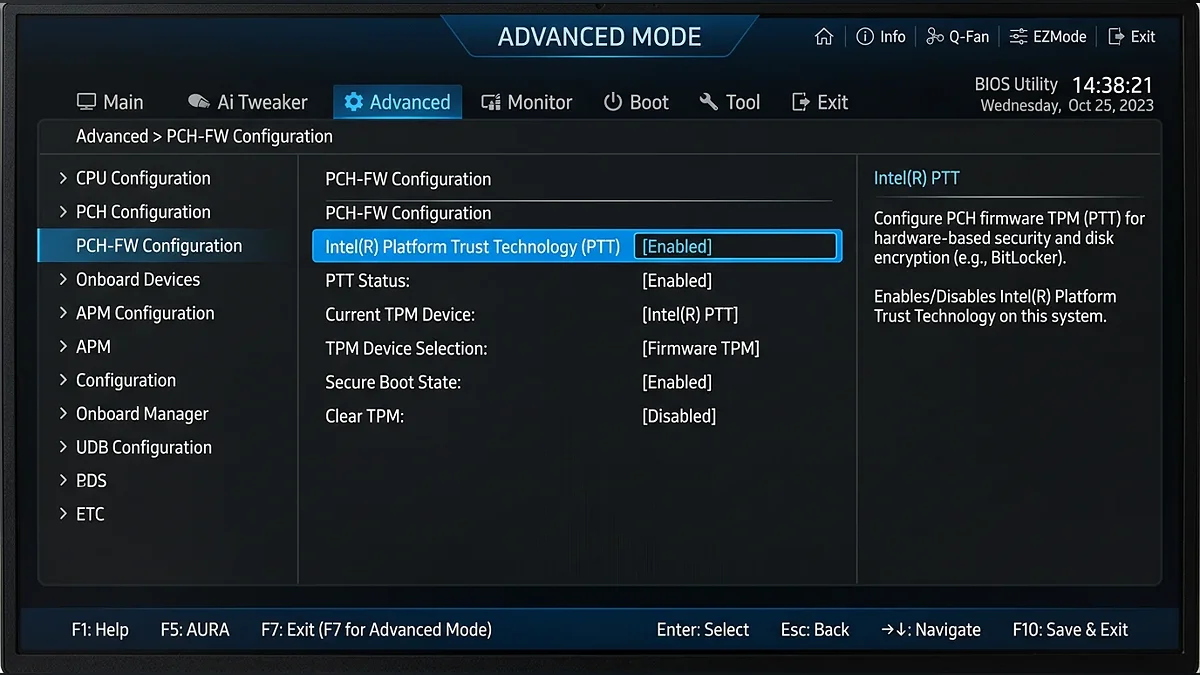Expand the ETC chevron
Image resolution: width=1200 pixels, height=675 pixels.
coord(64,514)
